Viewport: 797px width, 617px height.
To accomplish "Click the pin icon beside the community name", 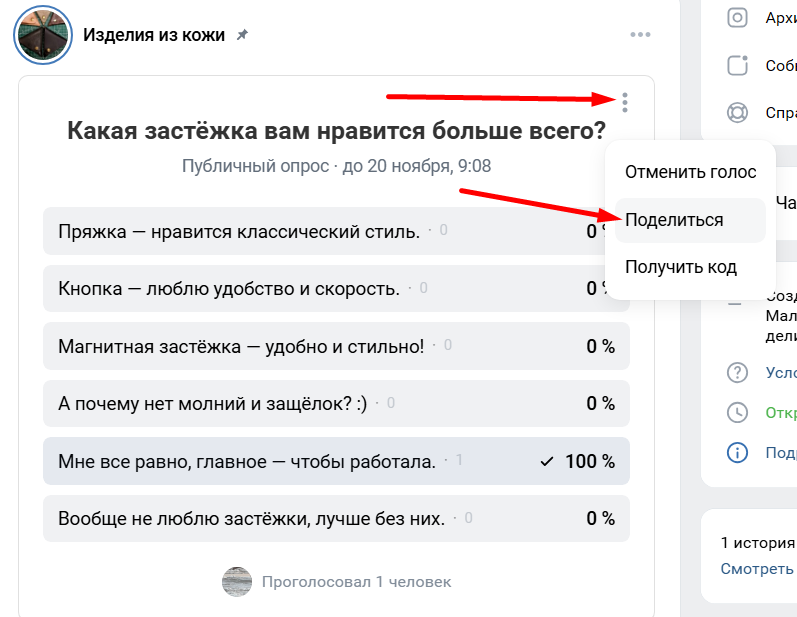I will click(x=242, y=35).
